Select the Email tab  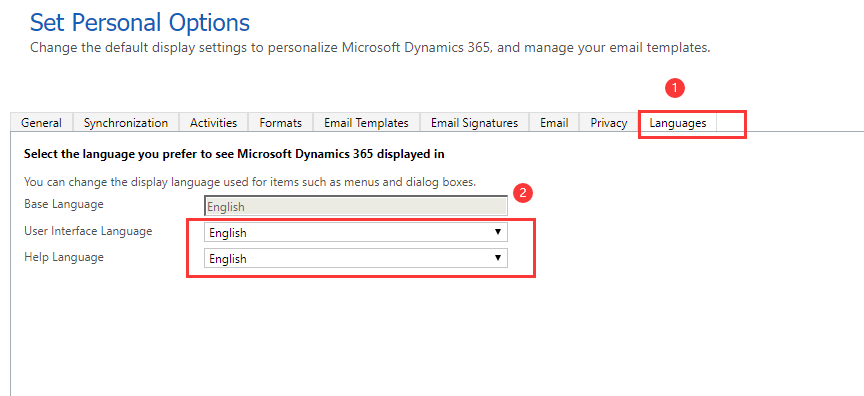[554, 123]
